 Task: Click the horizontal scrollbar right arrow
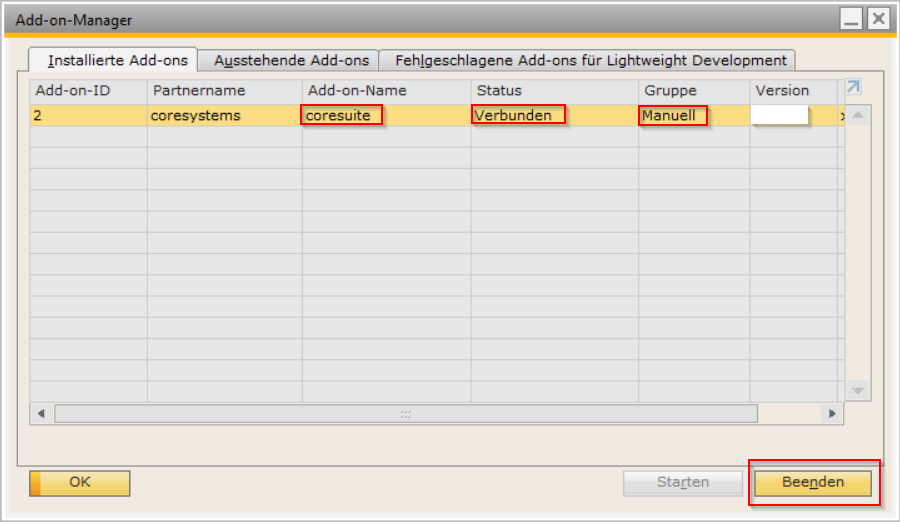click(x=832, y=413)
